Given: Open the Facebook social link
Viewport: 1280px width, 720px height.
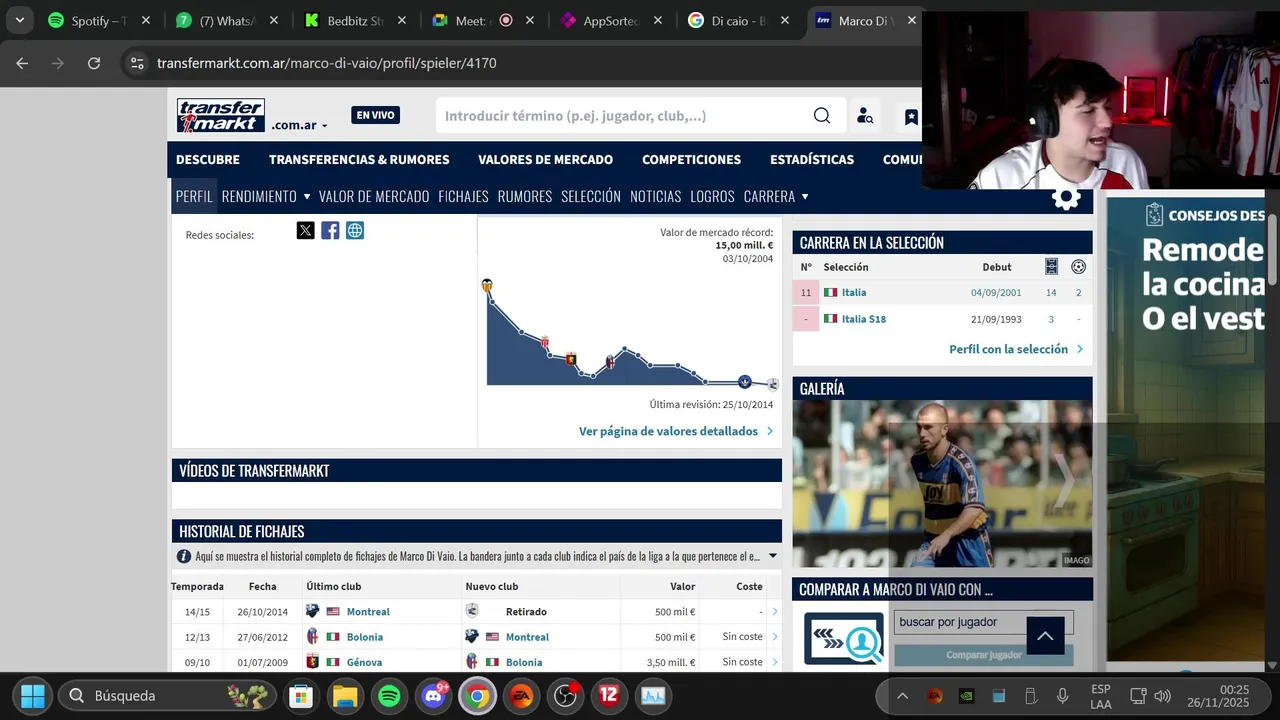Looking at the screenshot, I should point(330,231).
